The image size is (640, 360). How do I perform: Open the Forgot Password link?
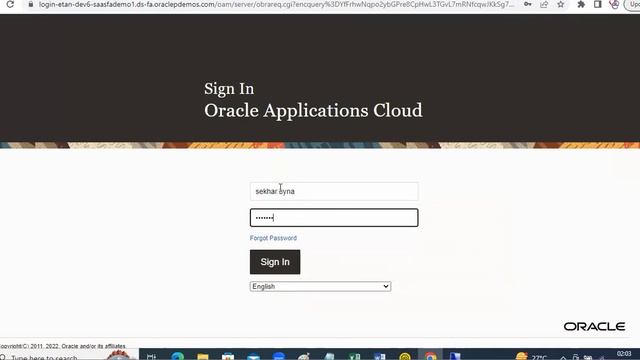click(273, 238)
